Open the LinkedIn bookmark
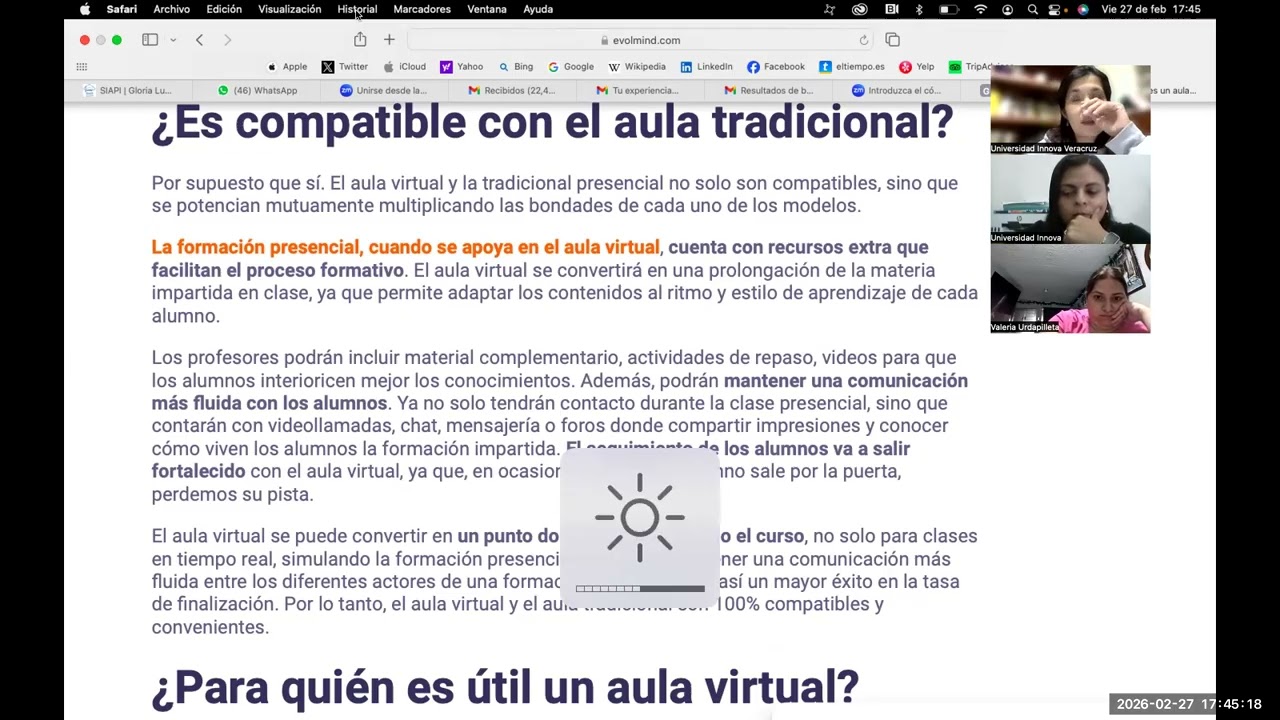This screenshot has width=1280, height=720. click(x=706, y=67)
